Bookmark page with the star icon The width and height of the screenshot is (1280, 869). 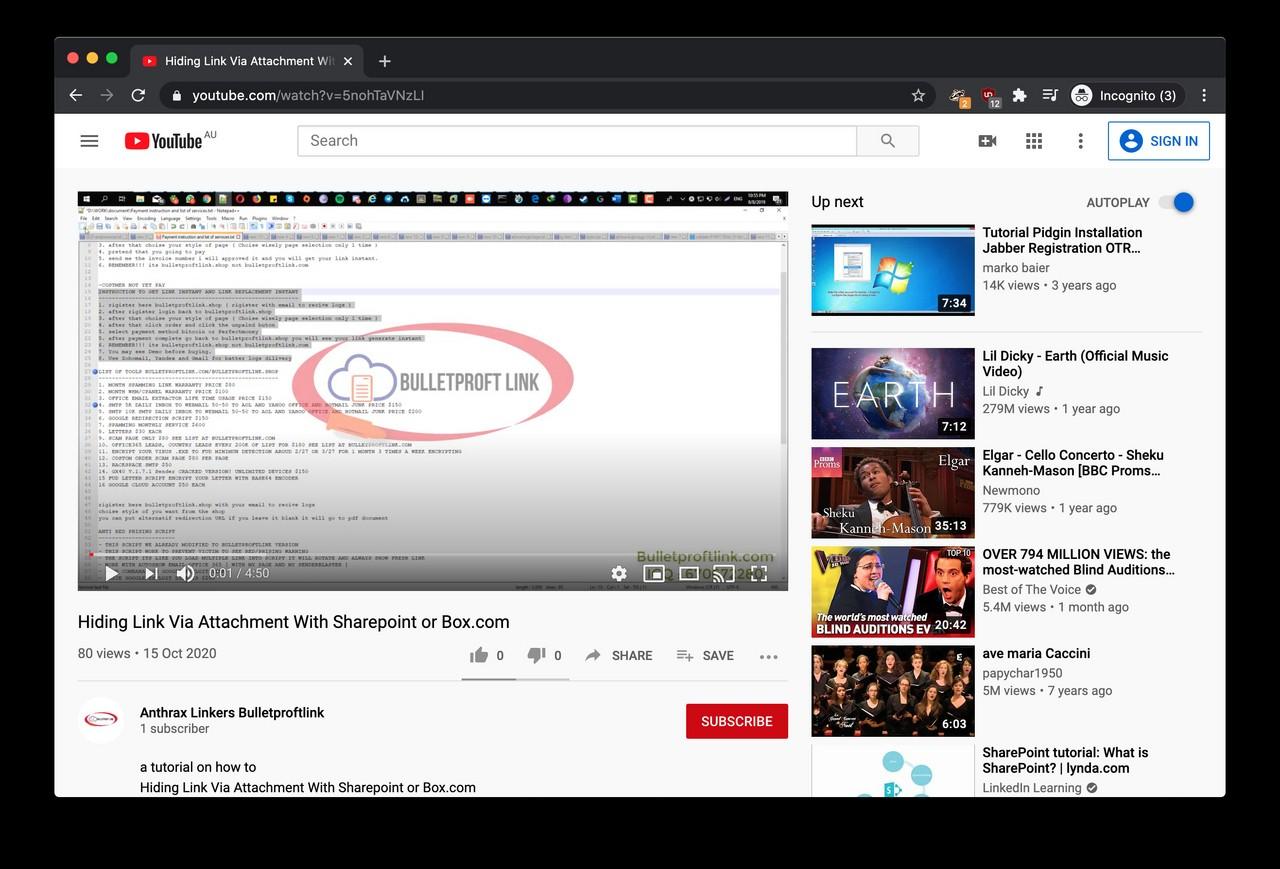[x=918, y=95]
